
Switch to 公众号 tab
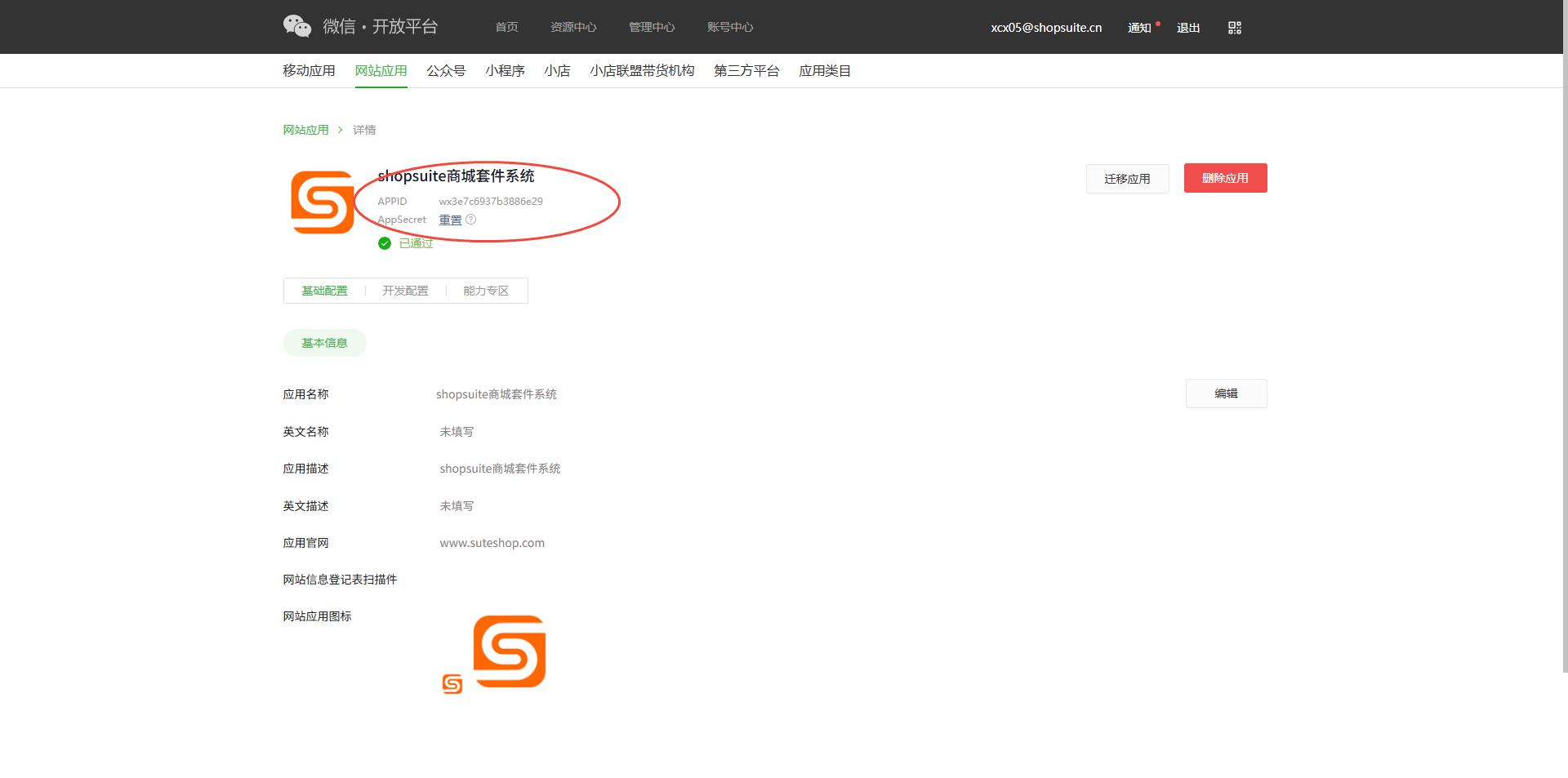tap(446, 71)
